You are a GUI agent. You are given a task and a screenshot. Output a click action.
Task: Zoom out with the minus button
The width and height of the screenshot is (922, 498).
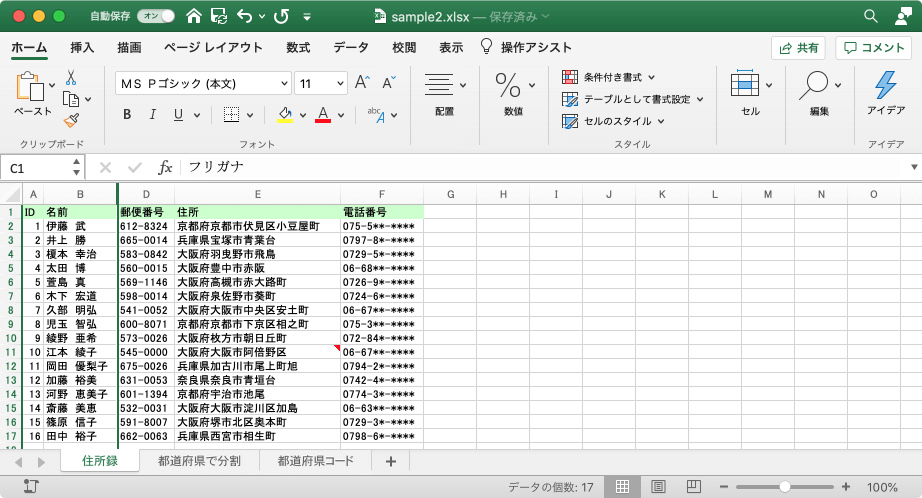(724, 487)
